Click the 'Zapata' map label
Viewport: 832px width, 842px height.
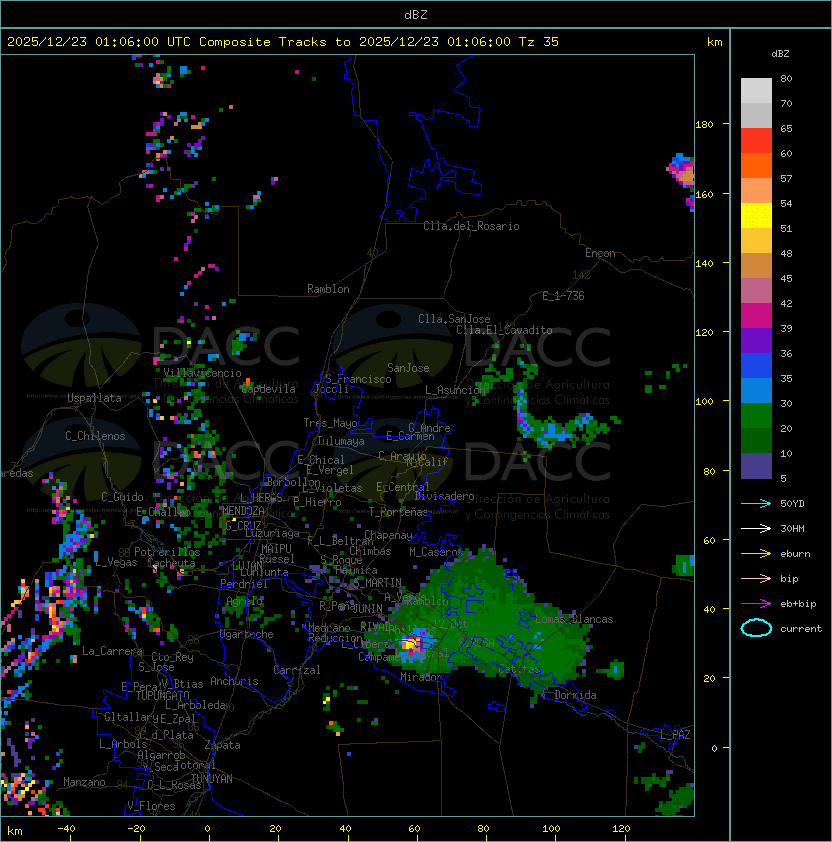coord(222,745)
